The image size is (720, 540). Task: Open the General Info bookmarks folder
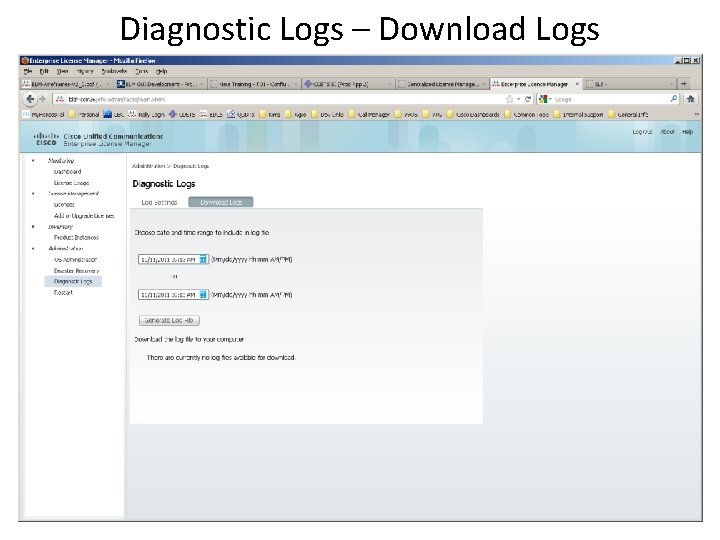628,114
